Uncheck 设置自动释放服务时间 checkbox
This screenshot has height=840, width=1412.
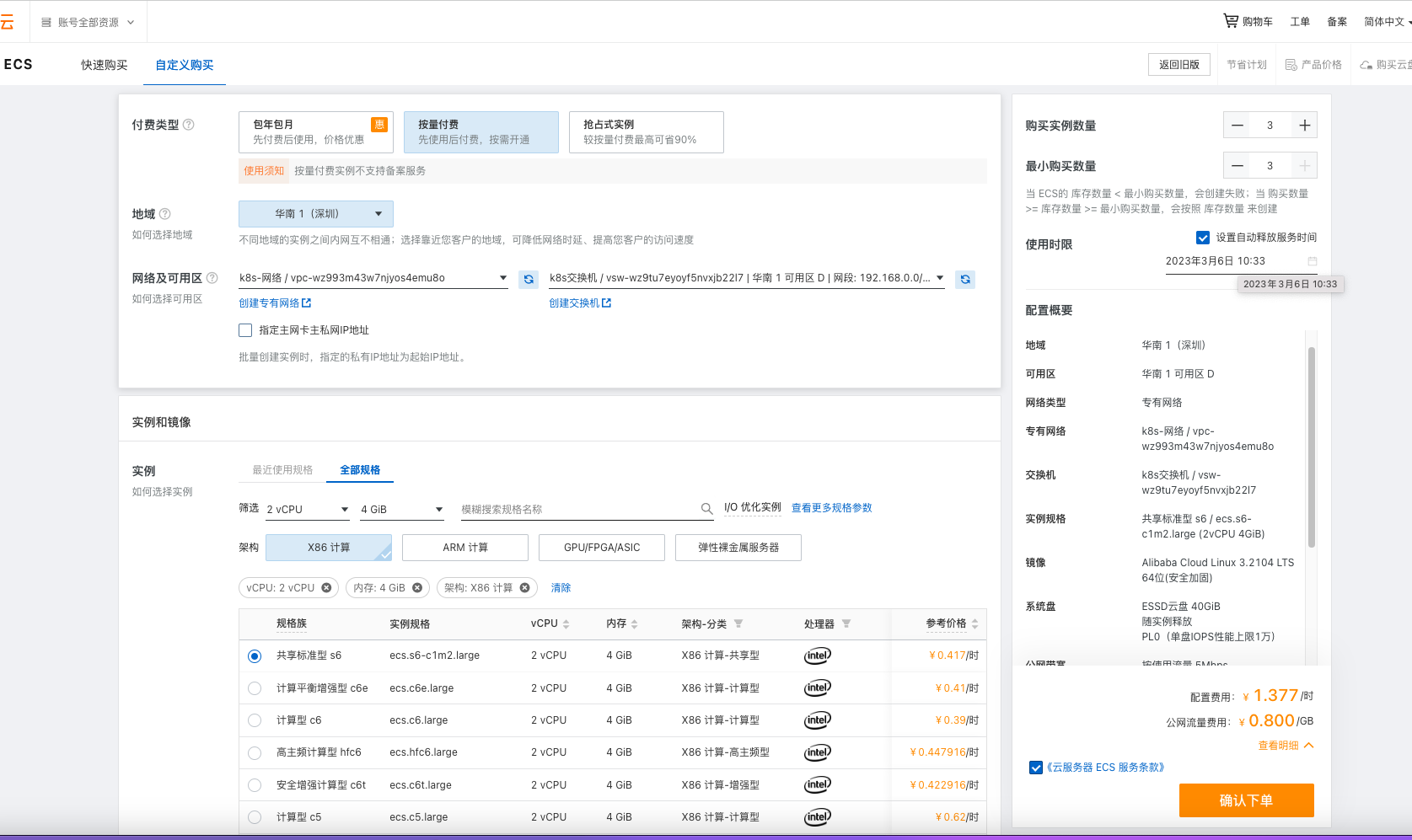coord(1203,238)
